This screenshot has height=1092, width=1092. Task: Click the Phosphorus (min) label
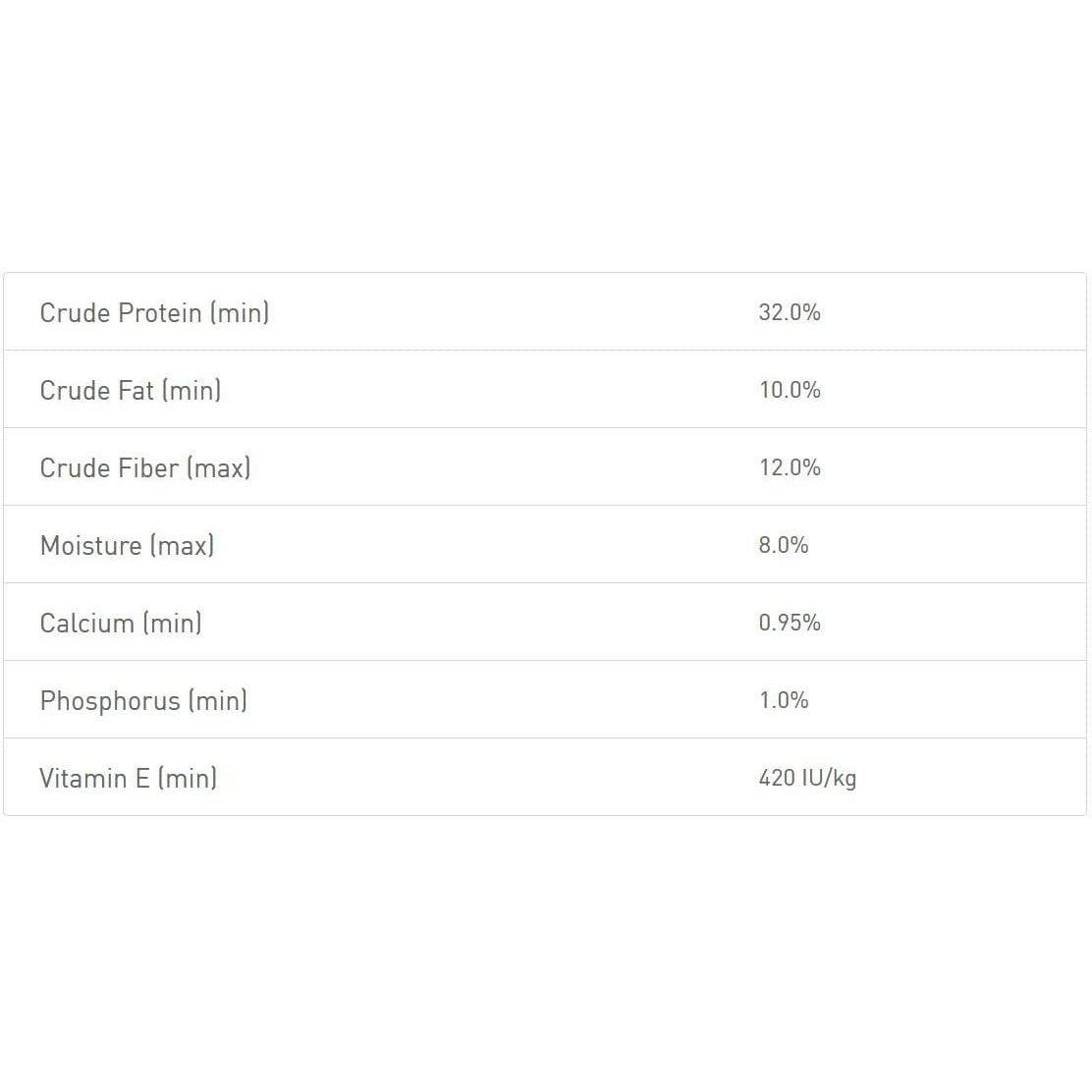click(143, 700)
